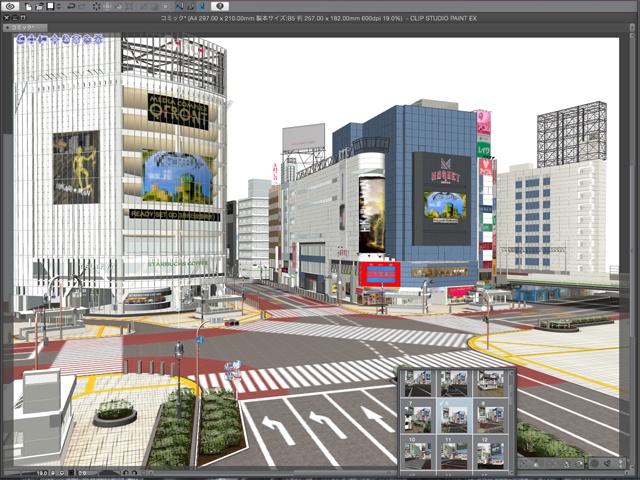640x480 pixels.
Task: Click zoom out button in status bar
Action: click(x=53, y=473)
